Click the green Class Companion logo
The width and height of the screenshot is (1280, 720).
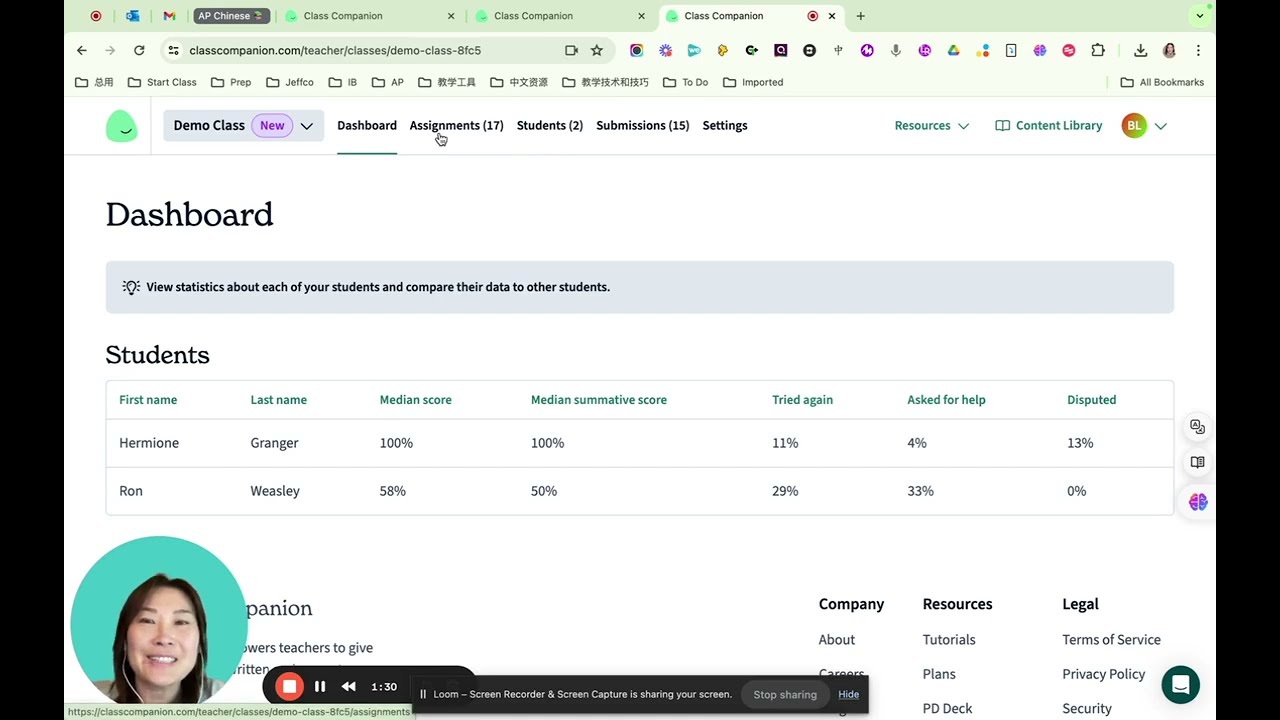121,126
